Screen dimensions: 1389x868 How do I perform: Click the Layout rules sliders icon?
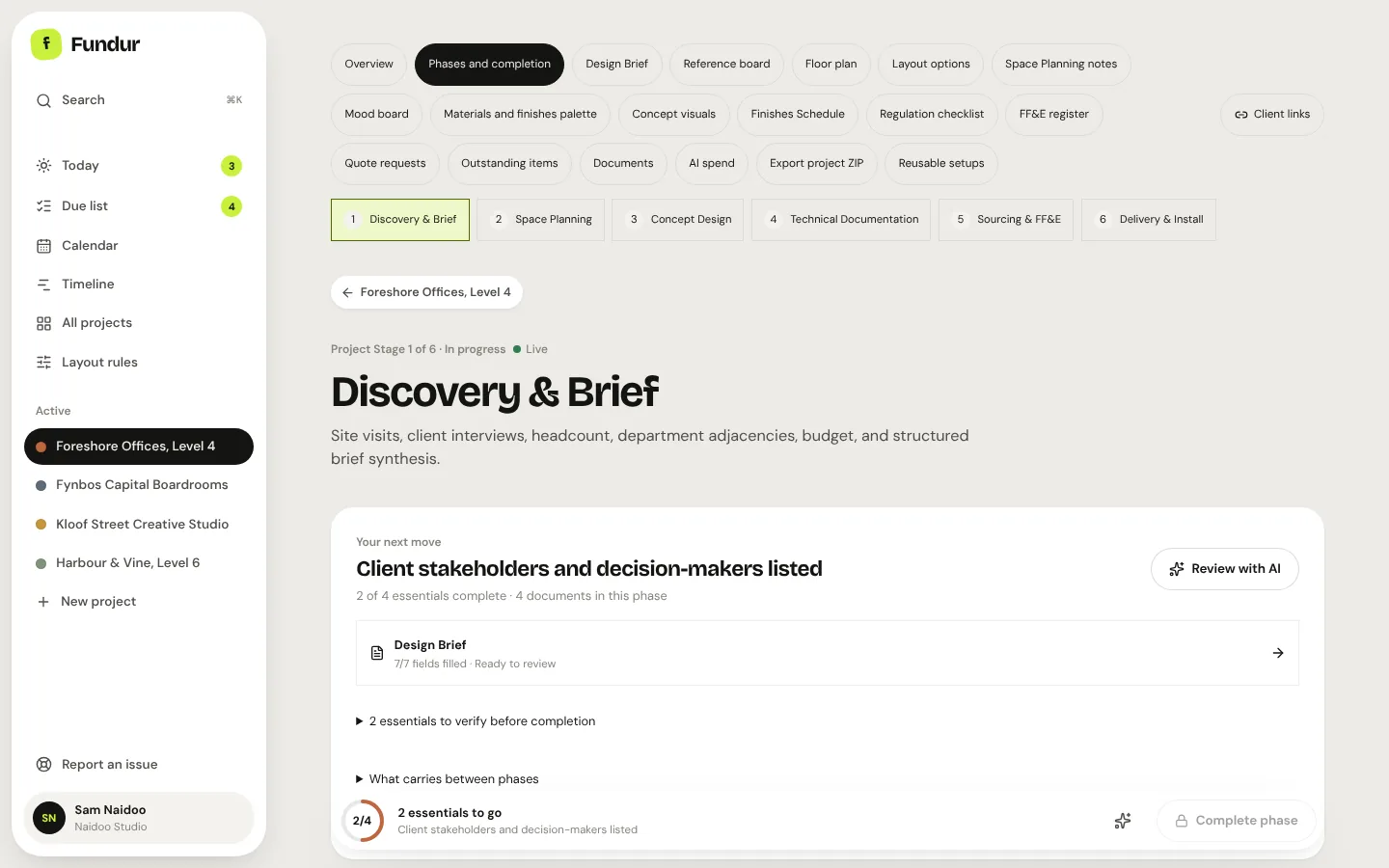[x=43, y=363]
